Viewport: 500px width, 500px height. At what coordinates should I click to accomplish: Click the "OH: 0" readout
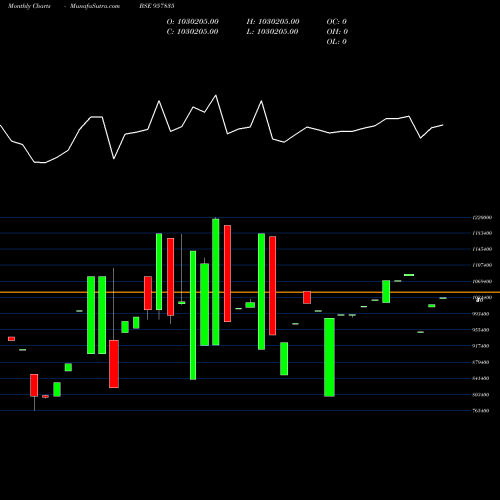337,32
